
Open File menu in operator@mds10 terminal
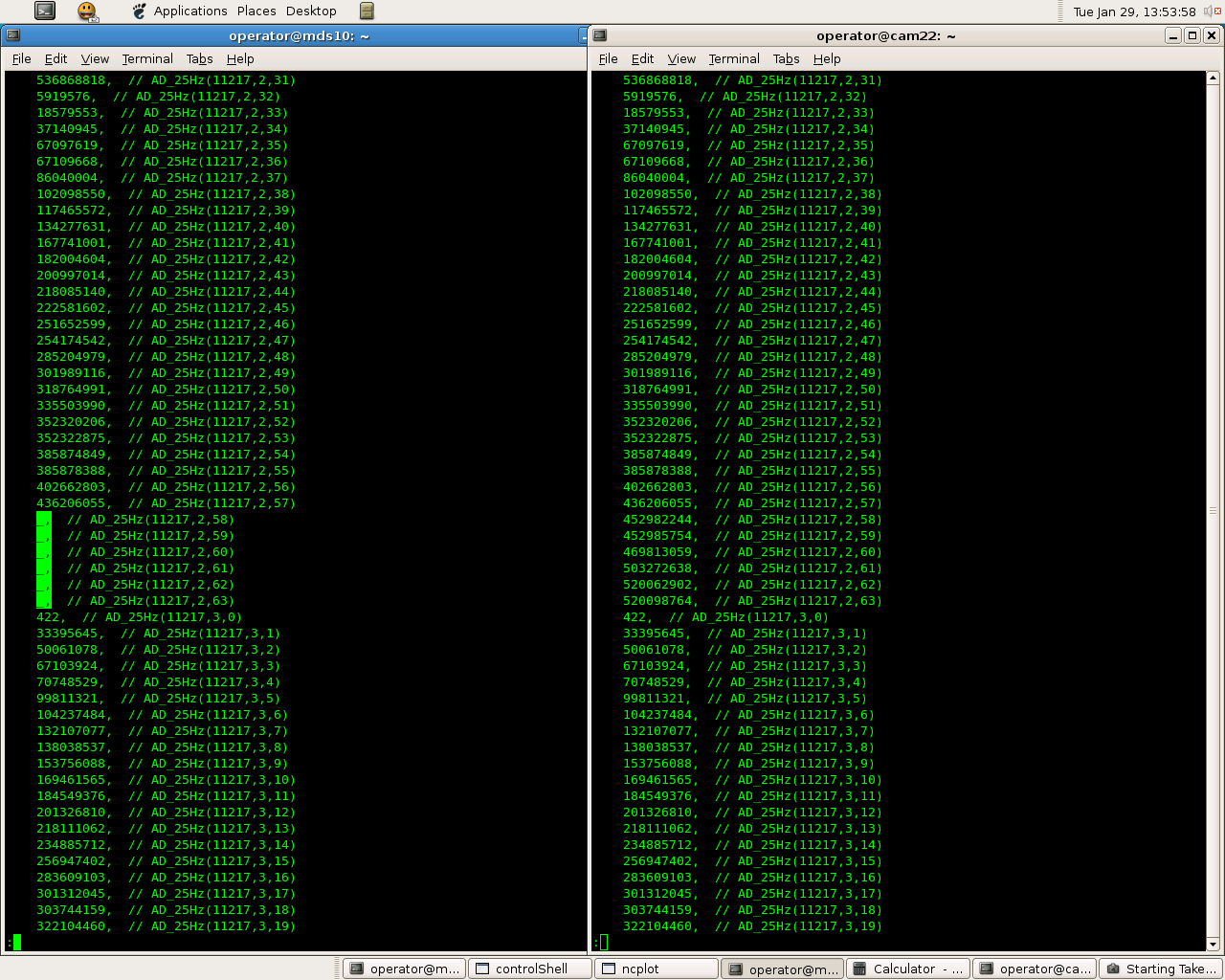click(x=21, y=58)
